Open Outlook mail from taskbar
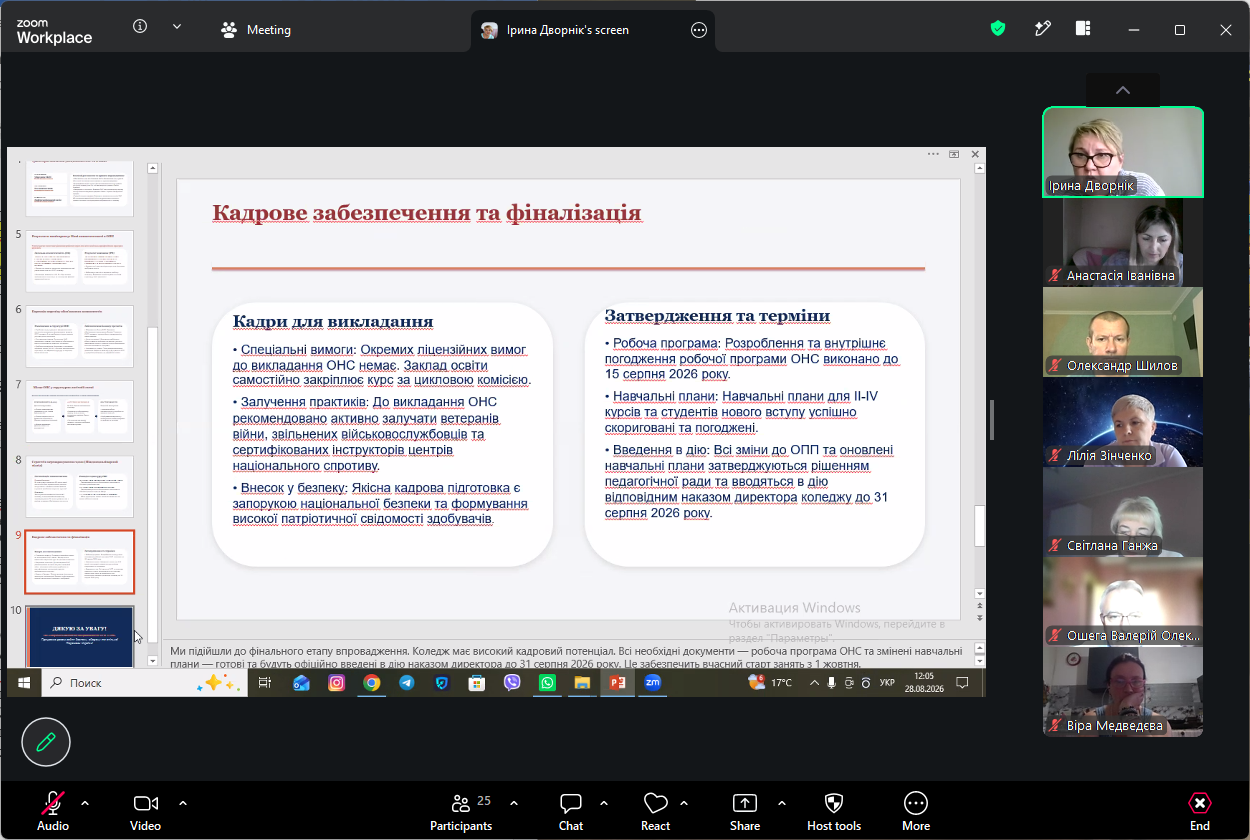 click(x=301, y=682)
